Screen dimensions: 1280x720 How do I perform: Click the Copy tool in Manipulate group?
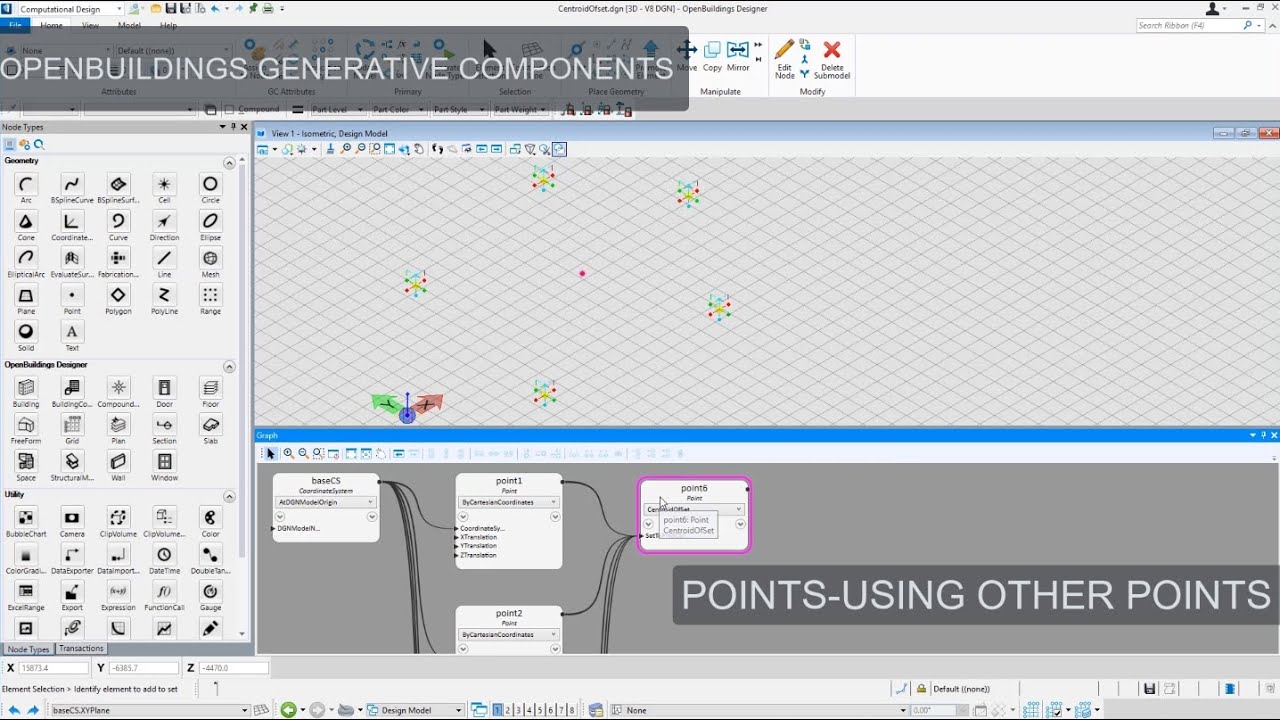click(712, 56)
